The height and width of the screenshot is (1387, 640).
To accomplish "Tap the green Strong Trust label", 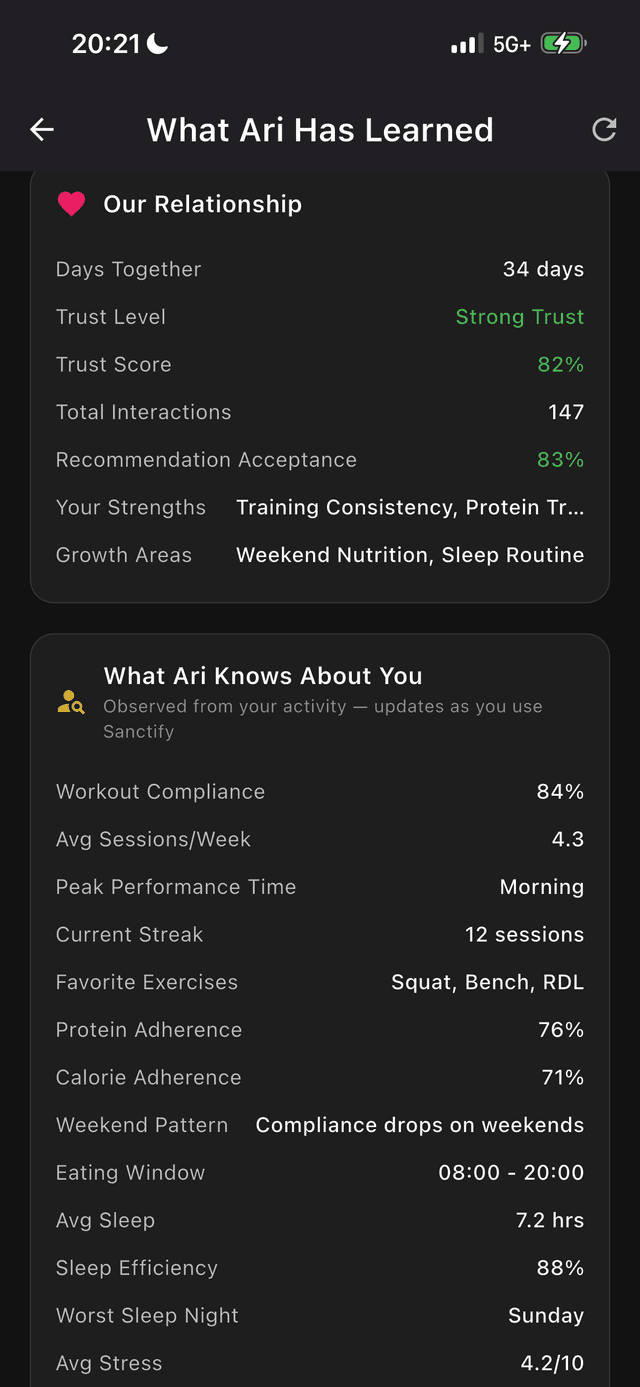I will (x=519, y=317).
